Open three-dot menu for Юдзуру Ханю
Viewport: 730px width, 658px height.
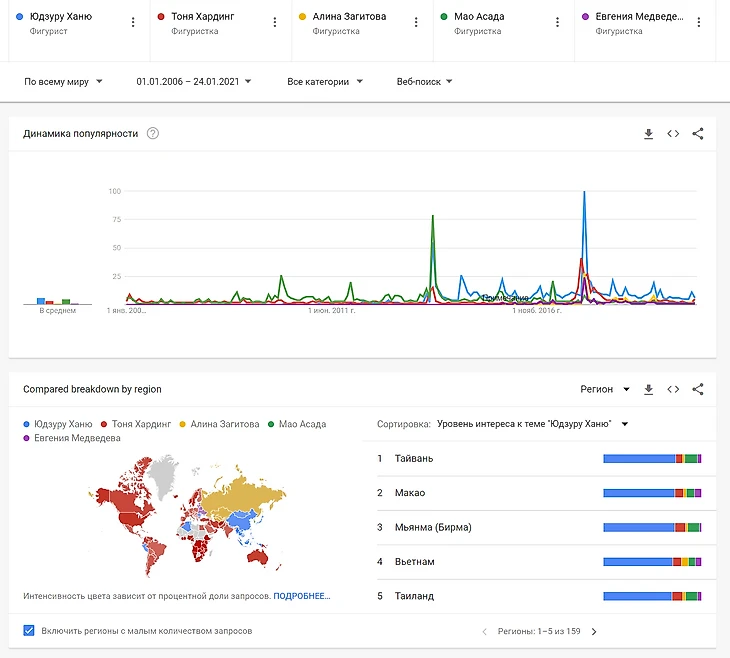(133, 22)
